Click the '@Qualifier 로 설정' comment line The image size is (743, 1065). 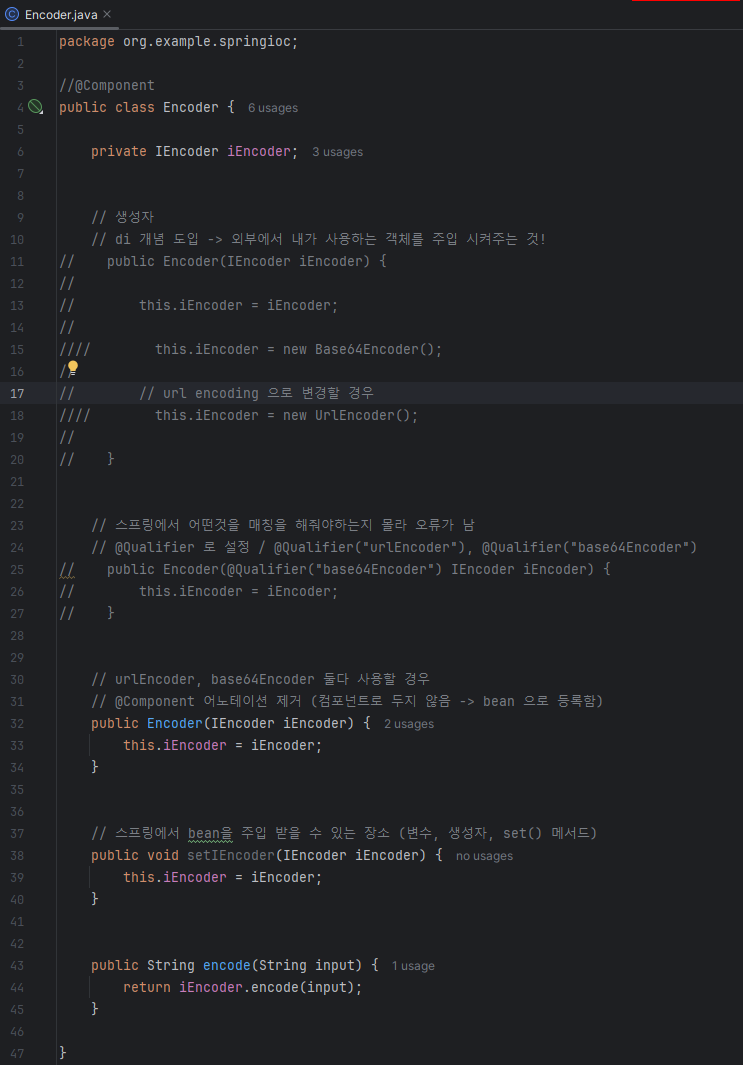(x=394, y=547)
